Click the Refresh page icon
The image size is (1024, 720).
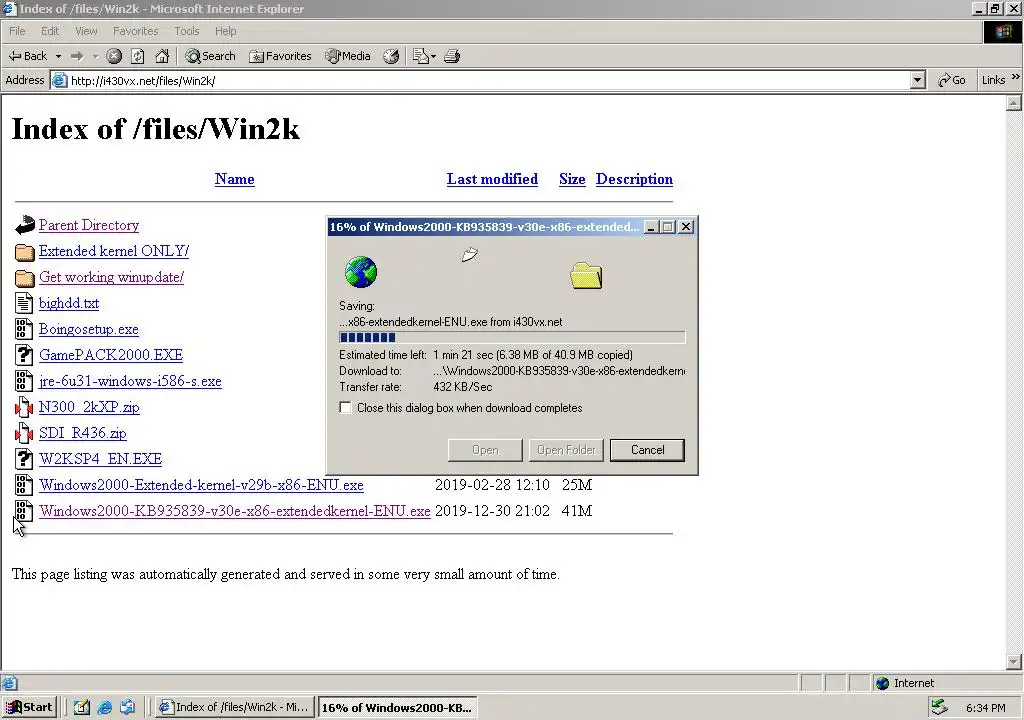pyautogui.click(x=138, y=56)
